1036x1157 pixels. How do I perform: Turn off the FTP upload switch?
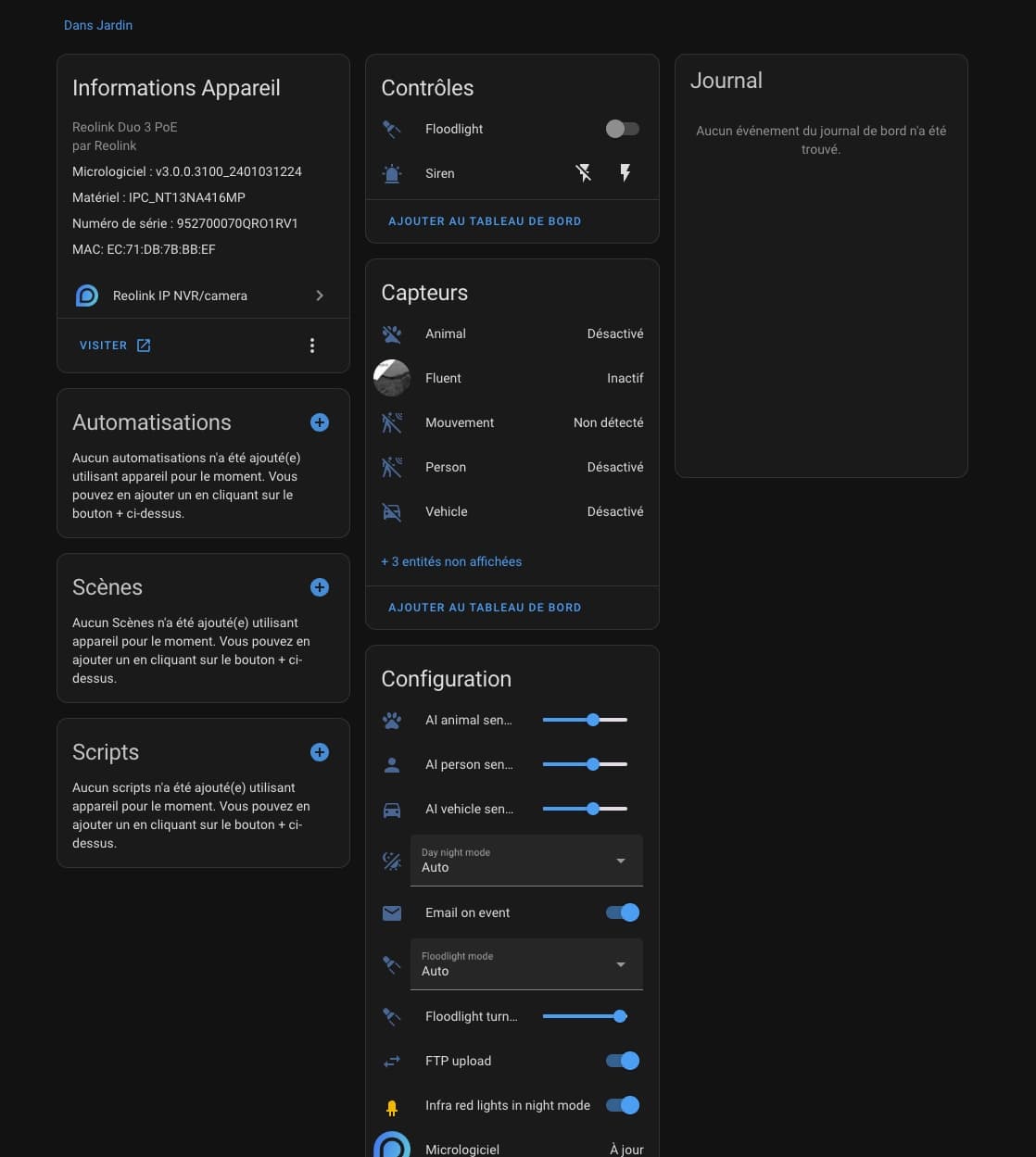pyautogui.click(x=623, y=1061)
